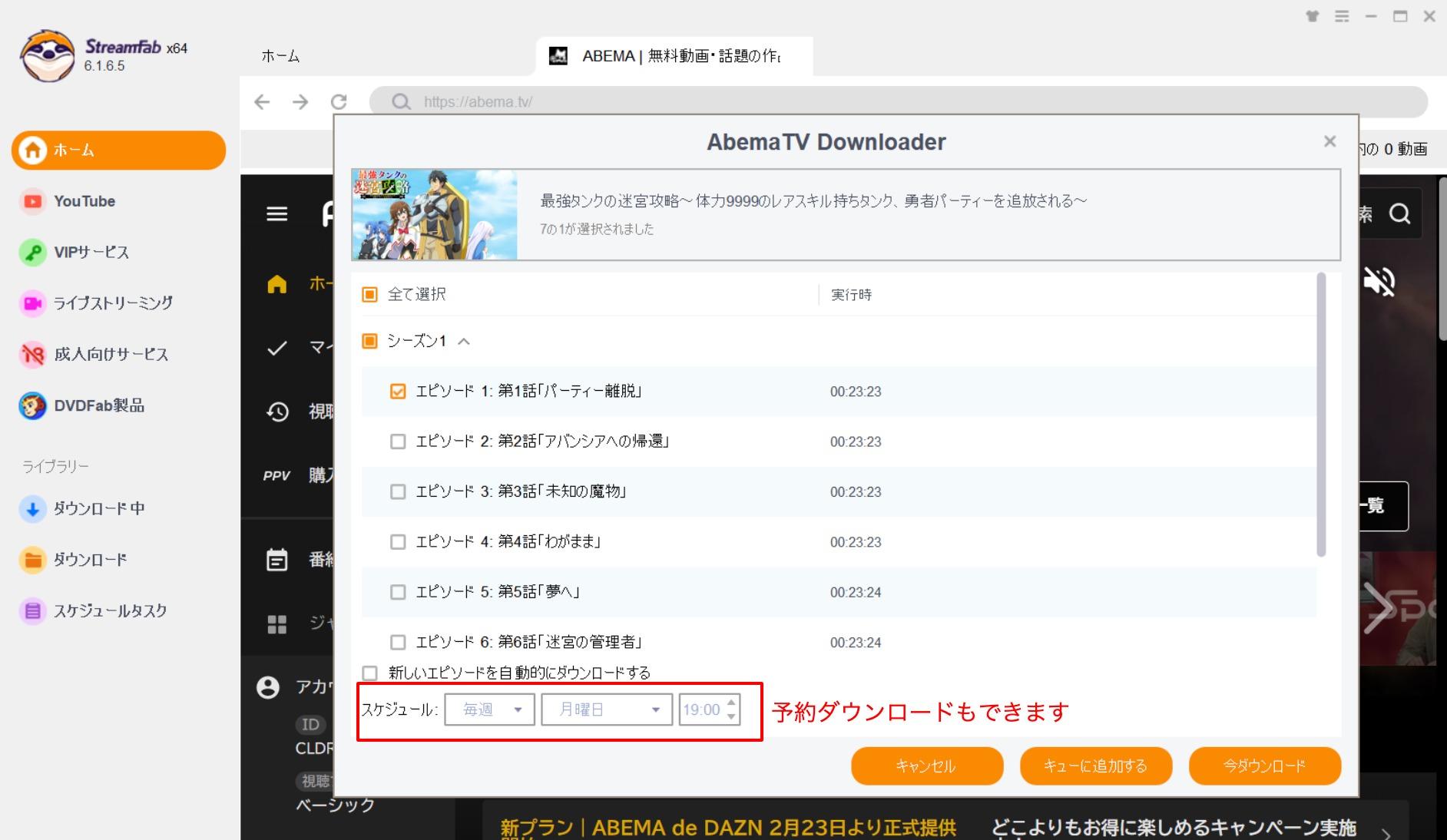Click the episode list scrollbar
The width and height of the screenshot is (1447, 840).
click(x=1321, y=415)
